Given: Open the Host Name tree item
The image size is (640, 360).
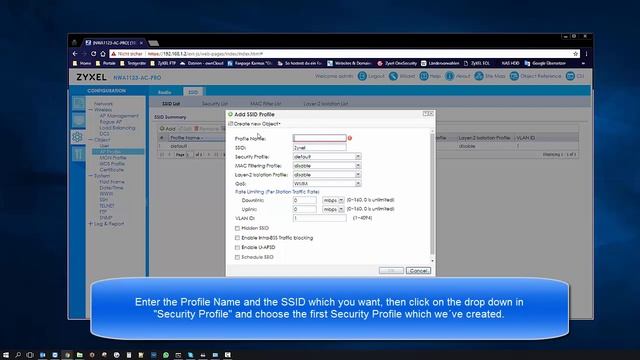Looking at the screenshot, I should pyautogui.click(x=112, y=182).
